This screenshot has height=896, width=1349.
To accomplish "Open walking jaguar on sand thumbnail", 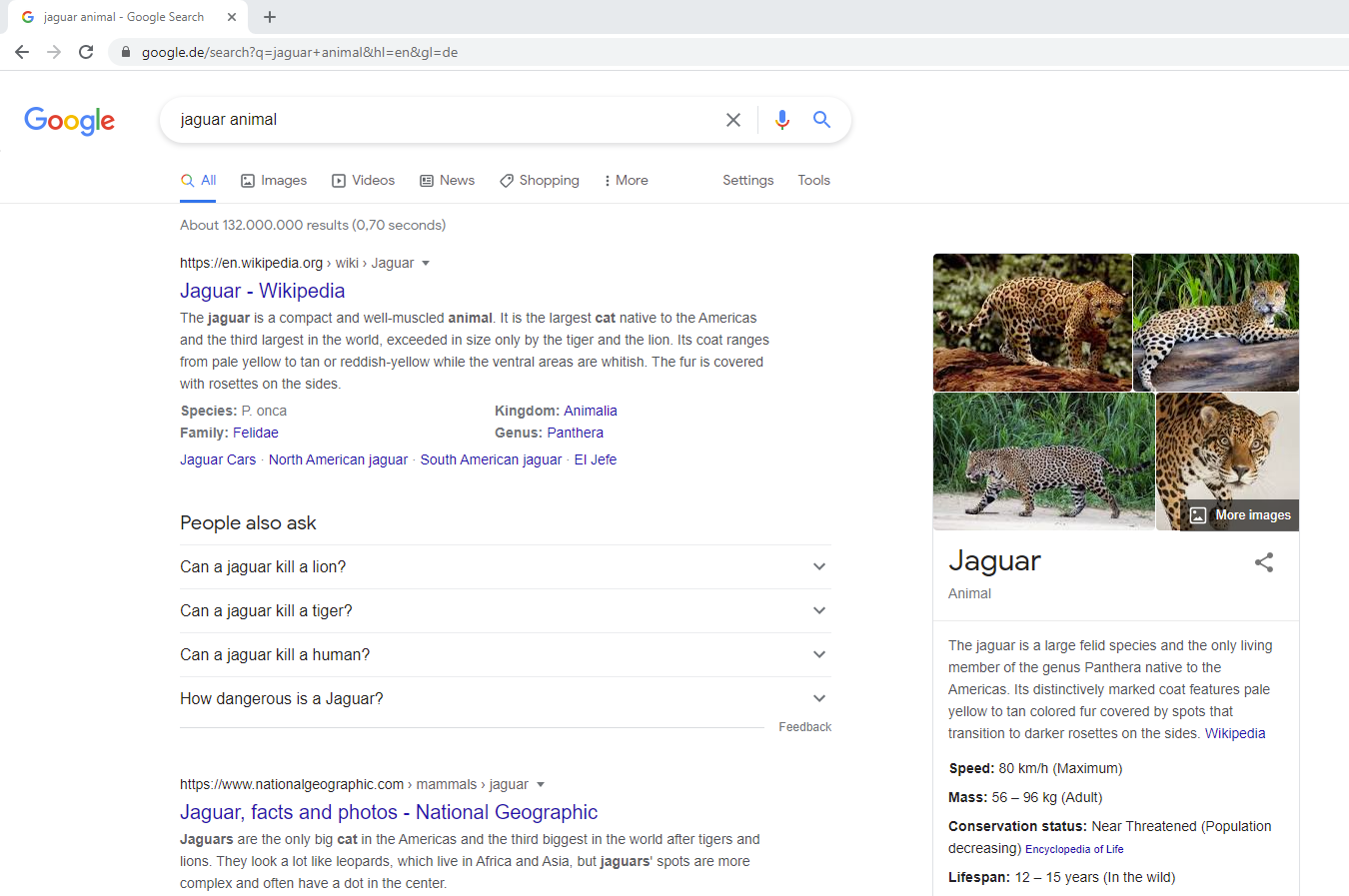I will coord(1044,461).
